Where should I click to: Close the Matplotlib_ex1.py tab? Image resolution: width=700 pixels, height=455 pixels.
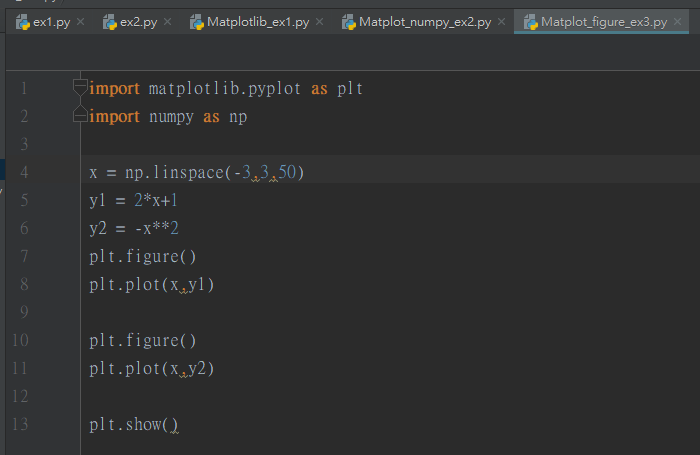coord(319,21)
